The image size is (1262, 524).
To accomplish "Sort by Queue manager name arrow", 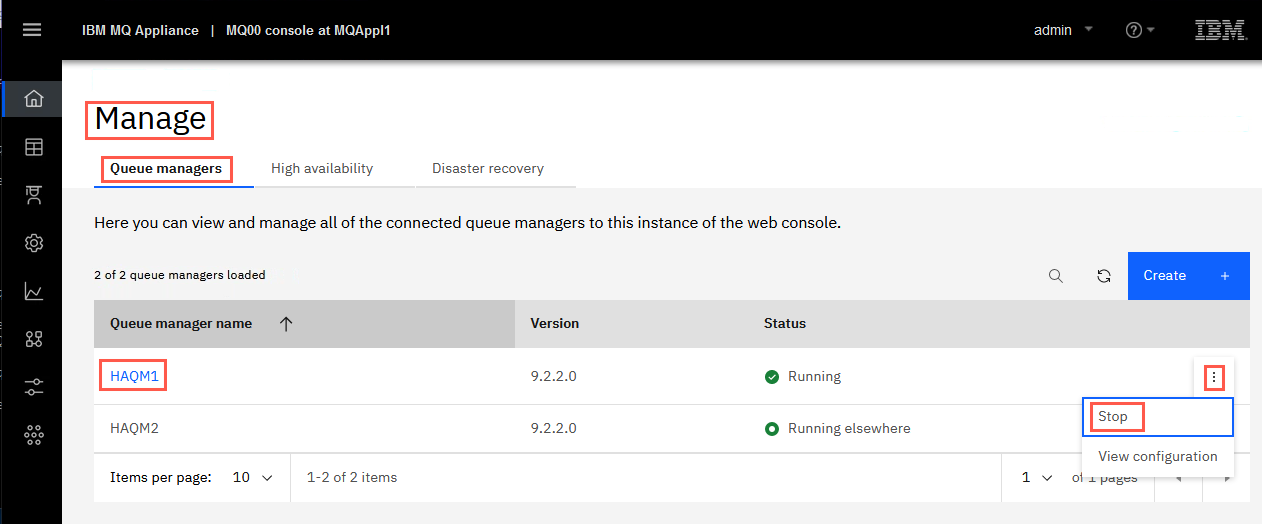I will [286, 323].
